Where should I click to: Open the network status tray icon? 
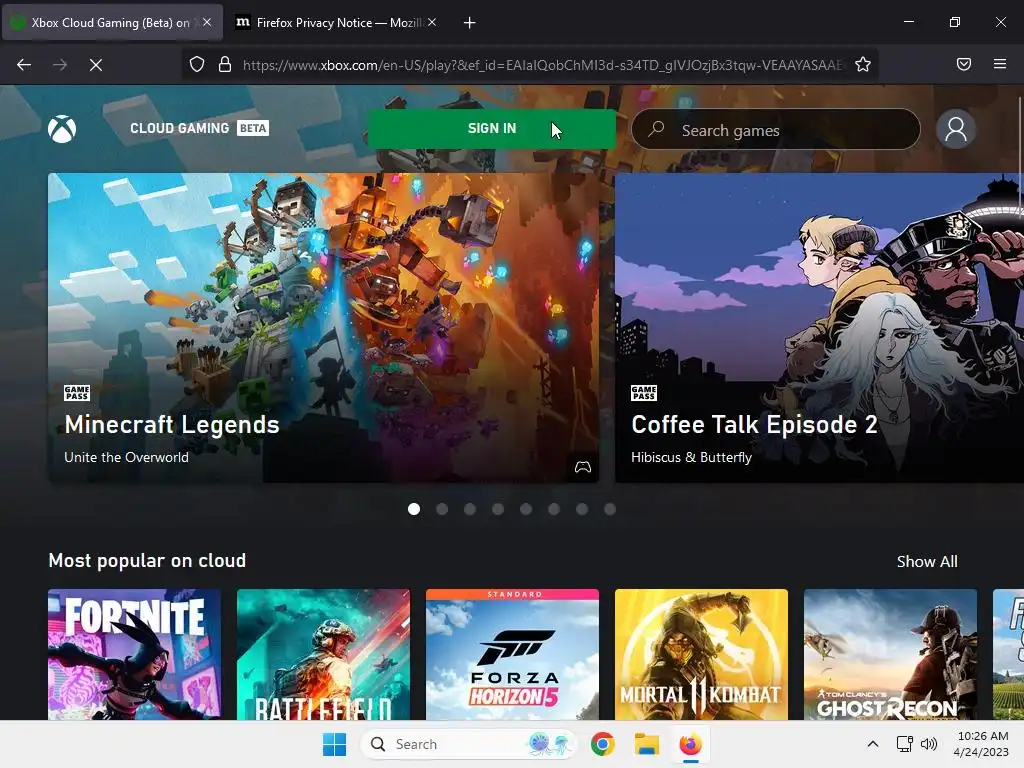point(904,744)
